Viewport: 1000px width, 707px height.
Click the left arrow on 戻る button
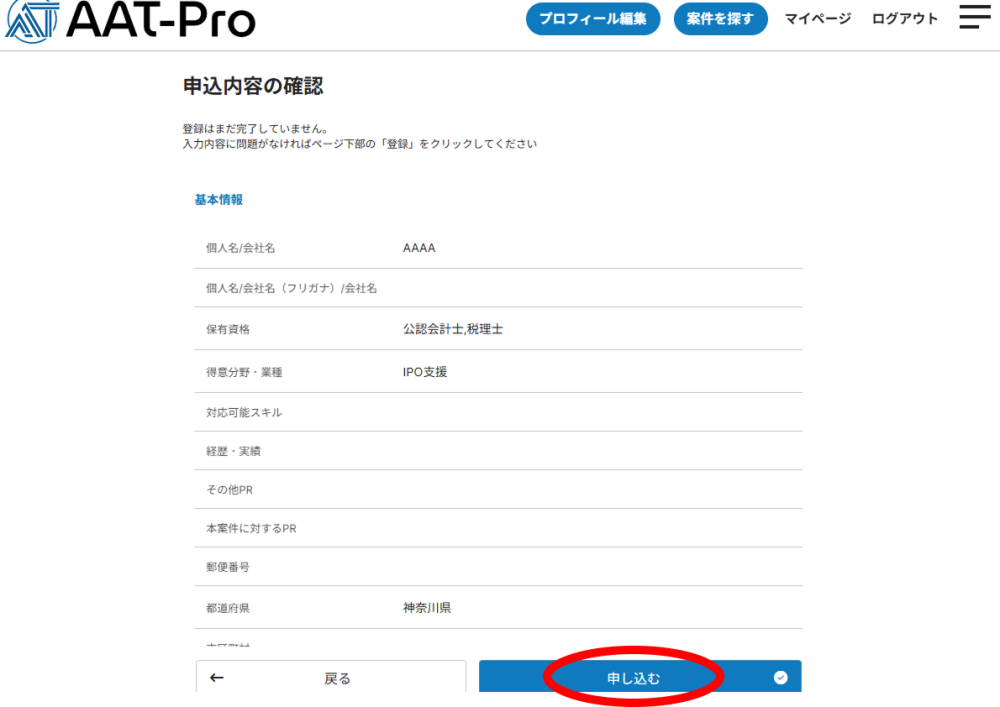pyautogui.click(x=217, y=678)
